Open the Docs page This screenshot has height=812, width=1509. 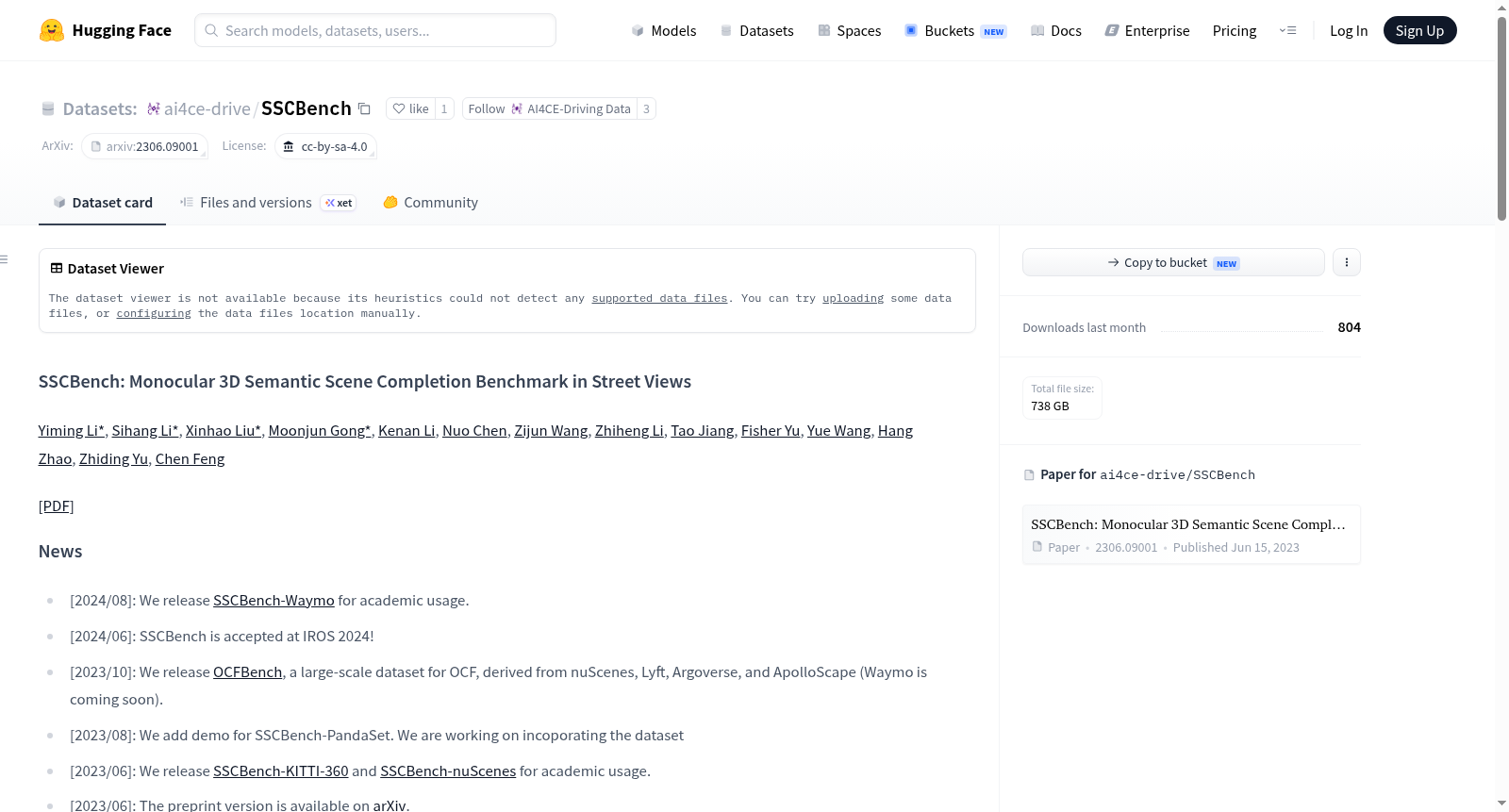pos(1056,30)
